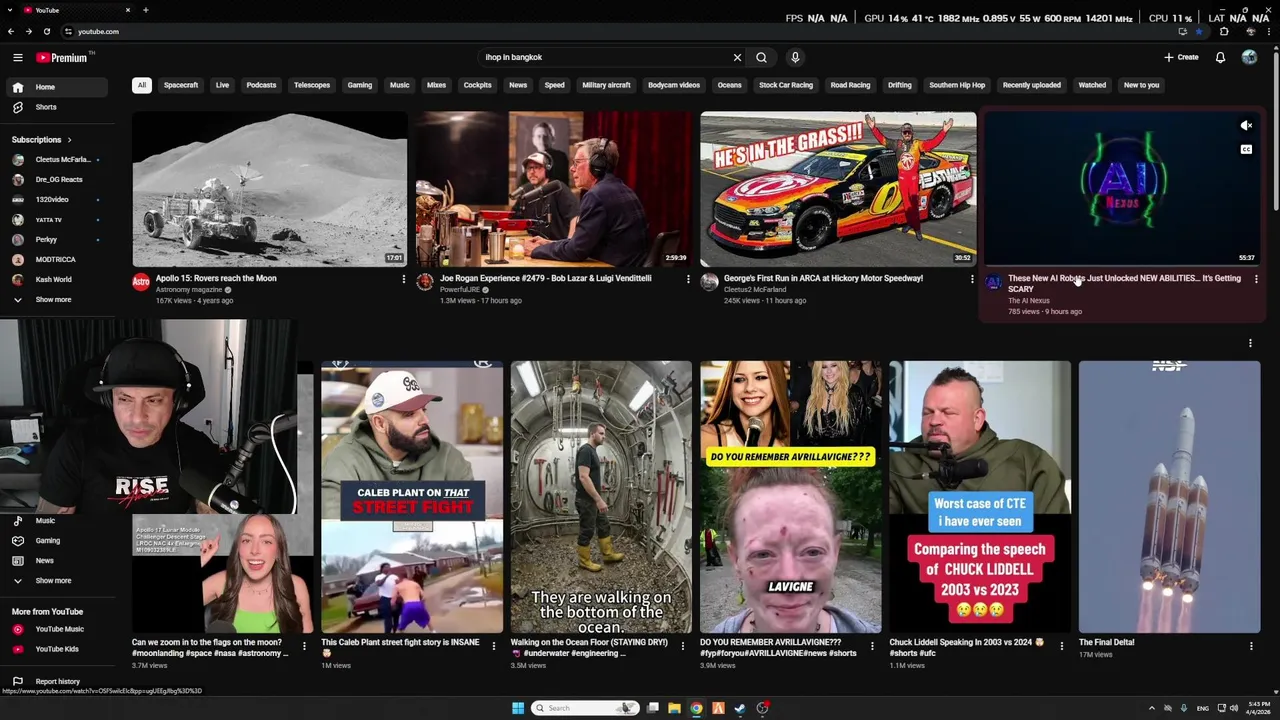Open browser extensions puzzle icon
Image resolution: width=1280 pixels, height=720 pixels.
[1224, 32]
